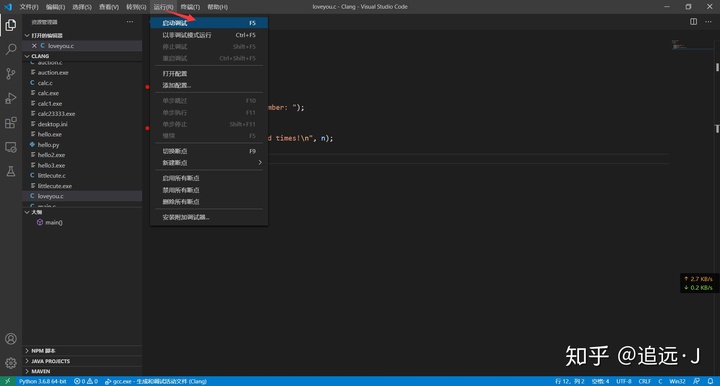Choose 以非调试模式运行 menu entry
Screen dimensions: 720x386
pyautogui.click(x=209, y=35)
